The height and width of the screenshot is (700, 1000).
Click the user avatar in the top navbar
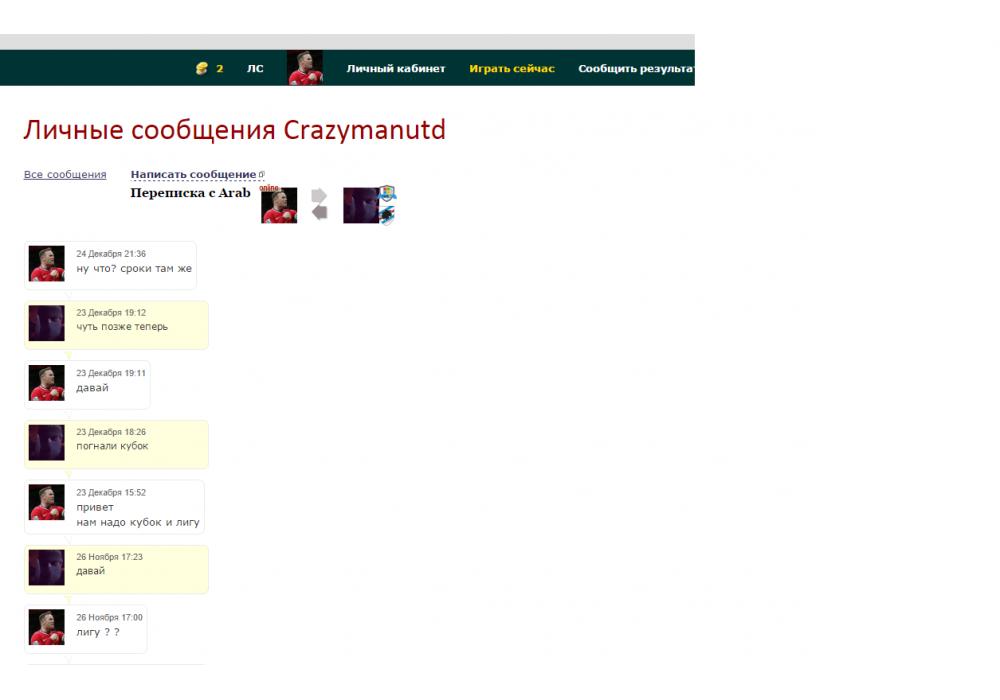click(305, 68)
